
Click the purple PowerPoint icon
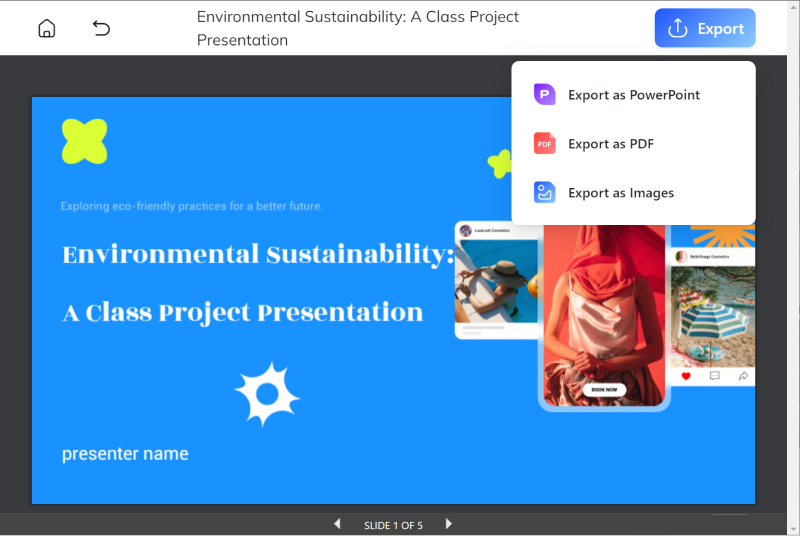pos(544,95)
